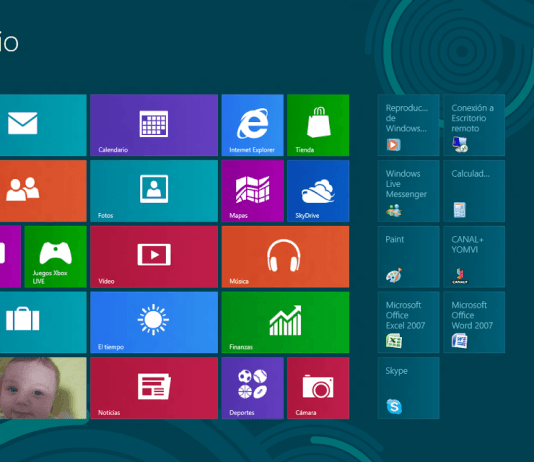Launch Microsoft Office Excel 2007
This screenshot has width=534, height=462.
click(x=408, y=322)
